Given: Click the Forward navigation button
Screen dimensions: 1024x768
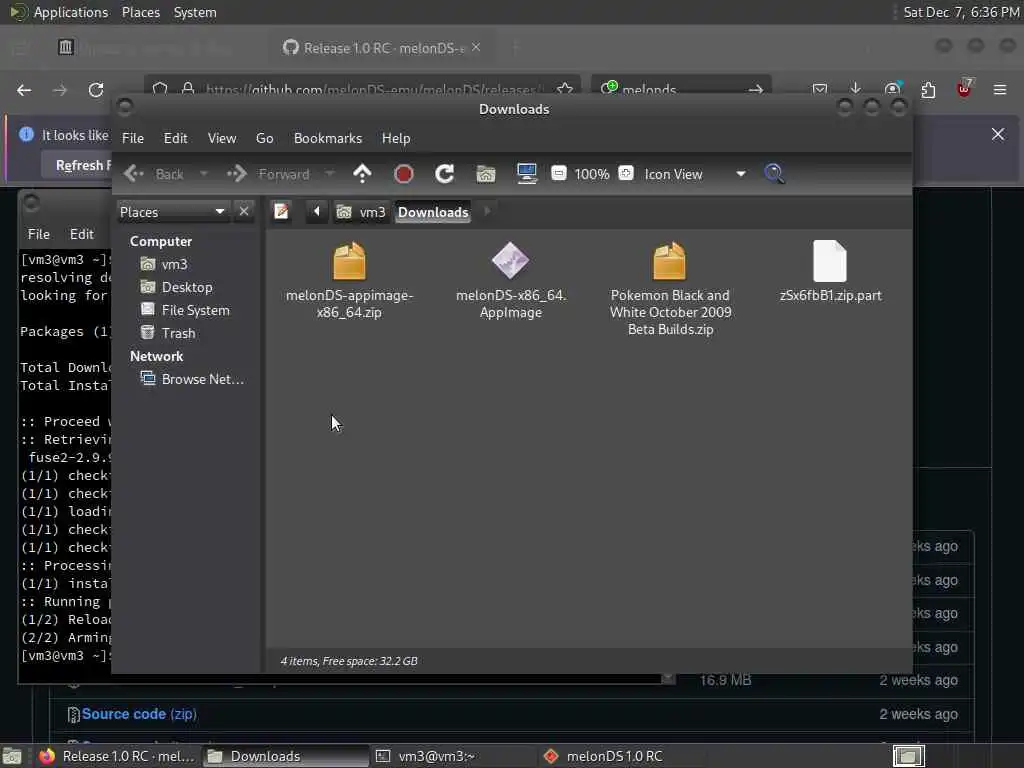Looking at the screenshot, I should [268, 174].
